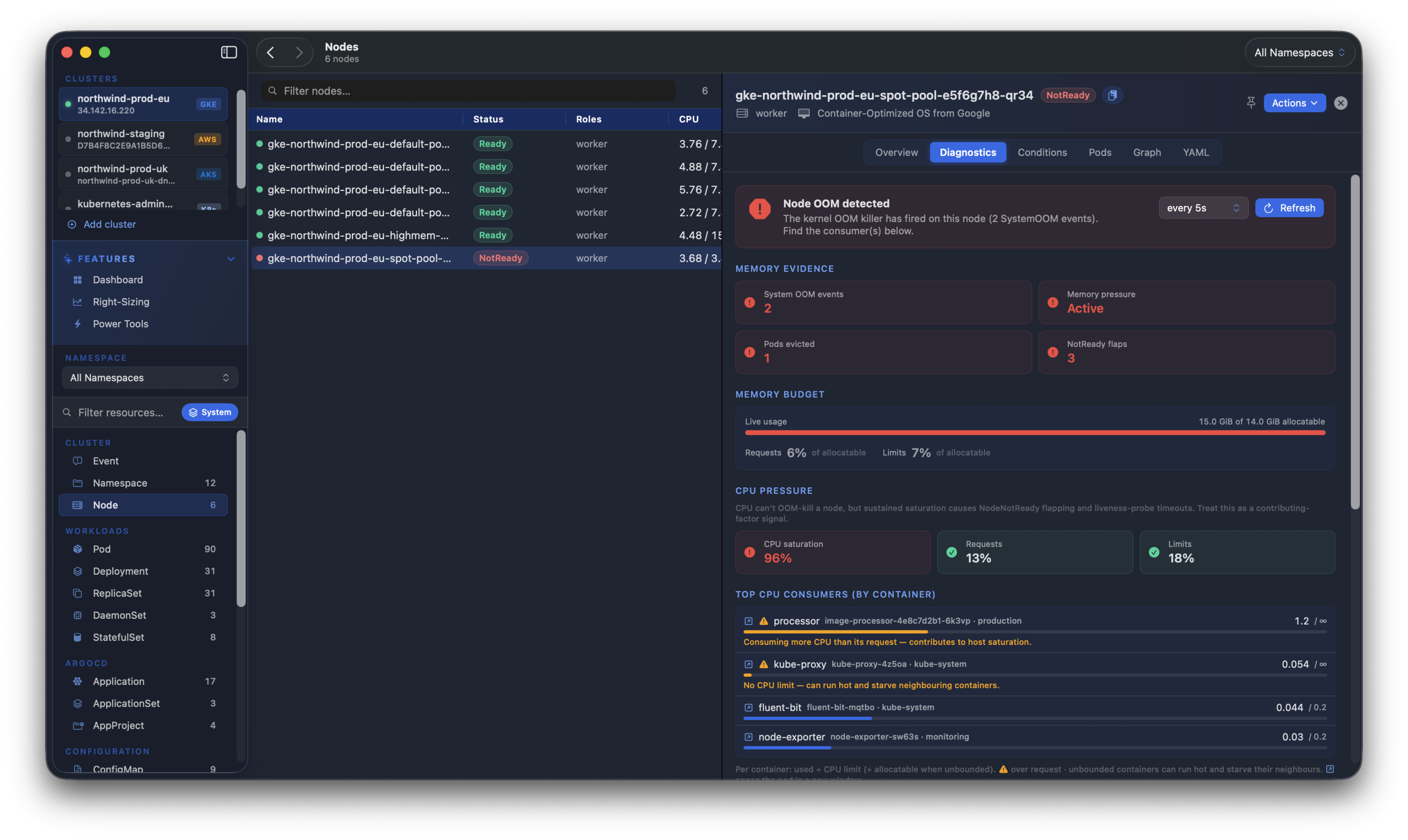Open ArgoCD AppProject list
The image size is (1408, 840).
point(143,726)
